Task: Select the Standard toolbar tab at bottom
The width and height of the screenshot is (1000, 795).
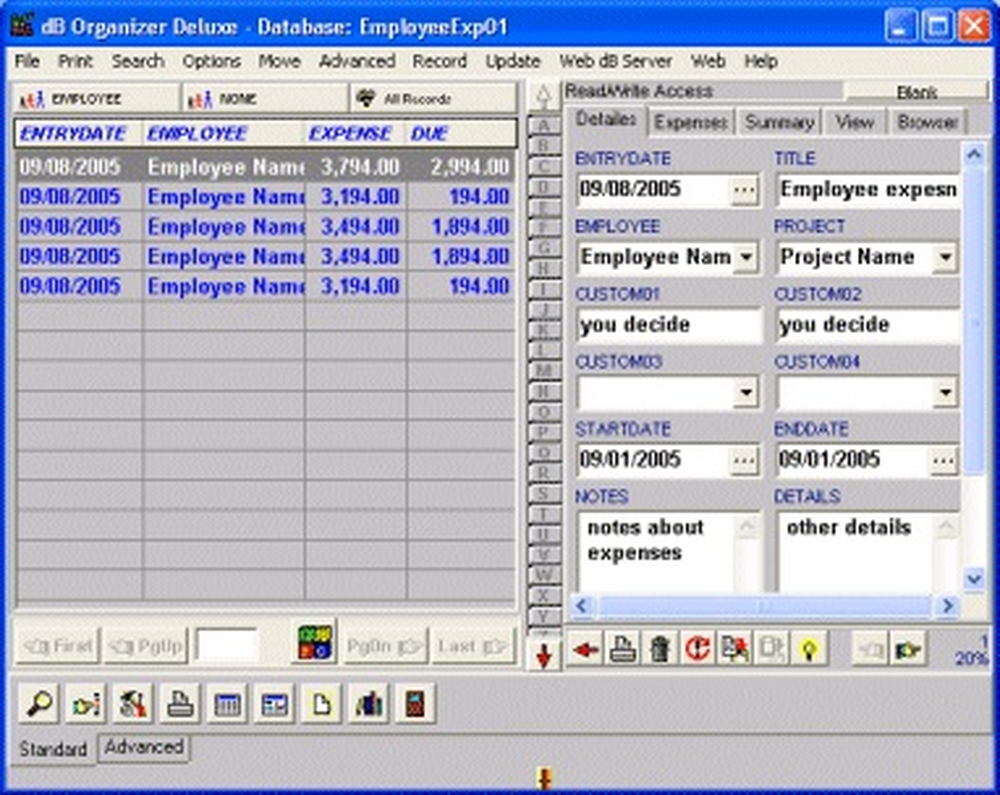Action: point(53,749)
